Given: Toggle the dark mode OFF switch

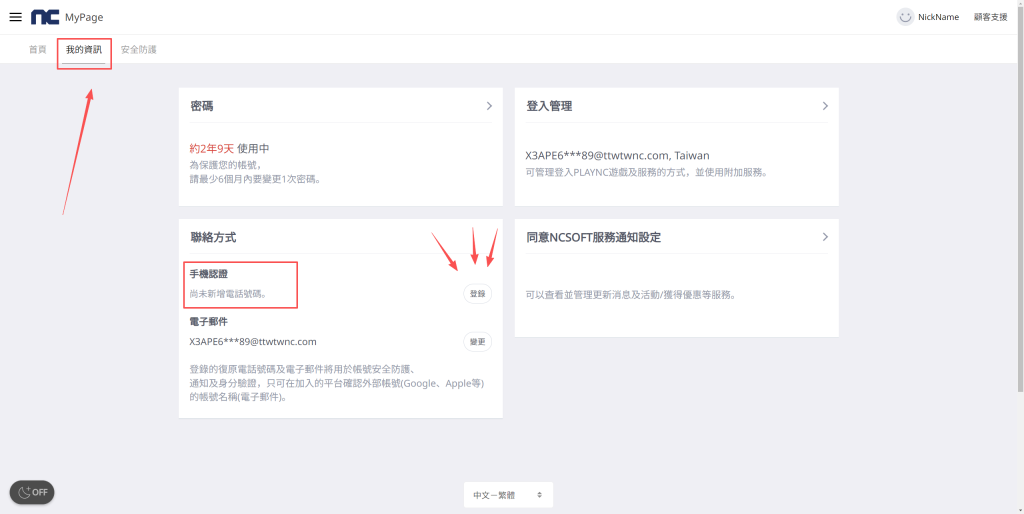Looking at the screenshot, I should click(32, 492).
